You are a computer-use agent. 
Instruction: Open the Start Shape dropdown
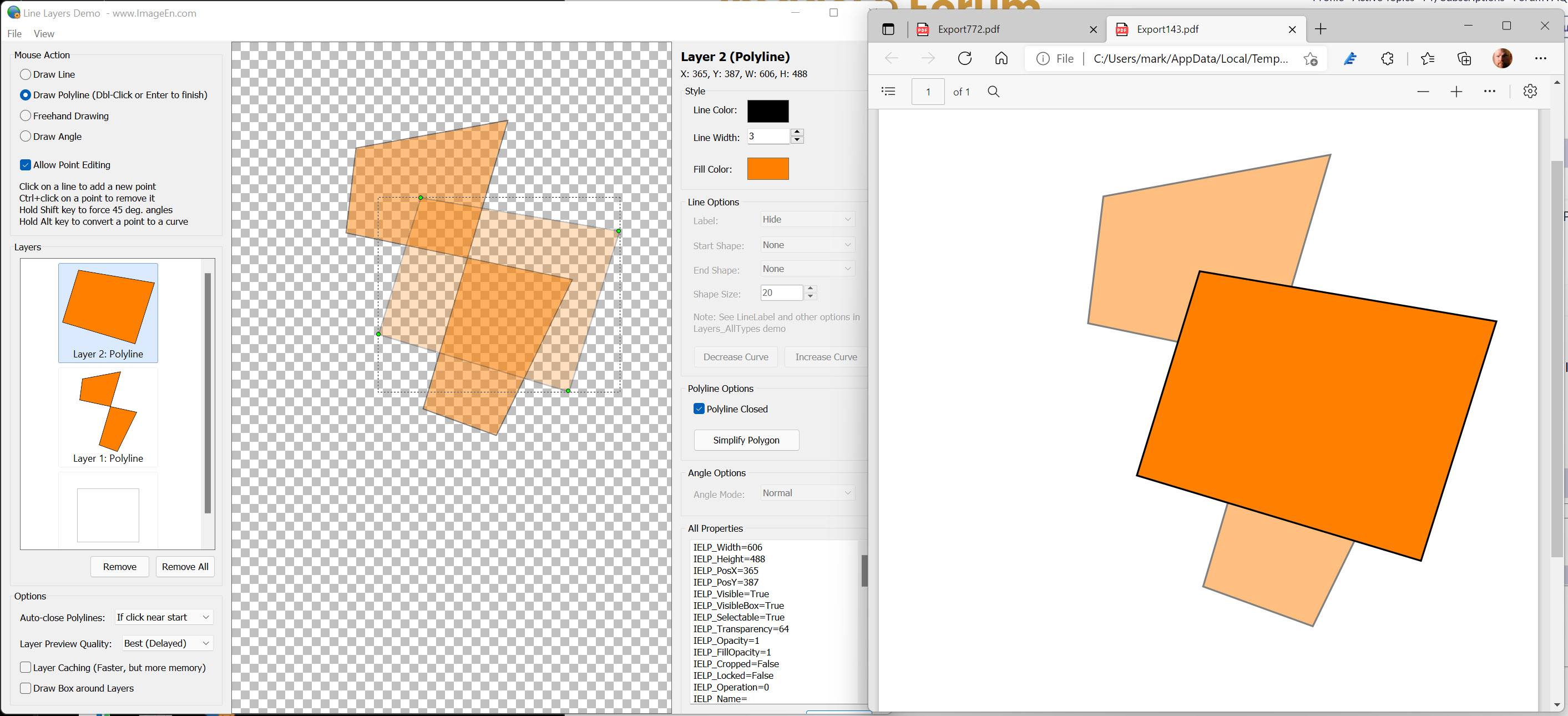[x=807, y=245]
